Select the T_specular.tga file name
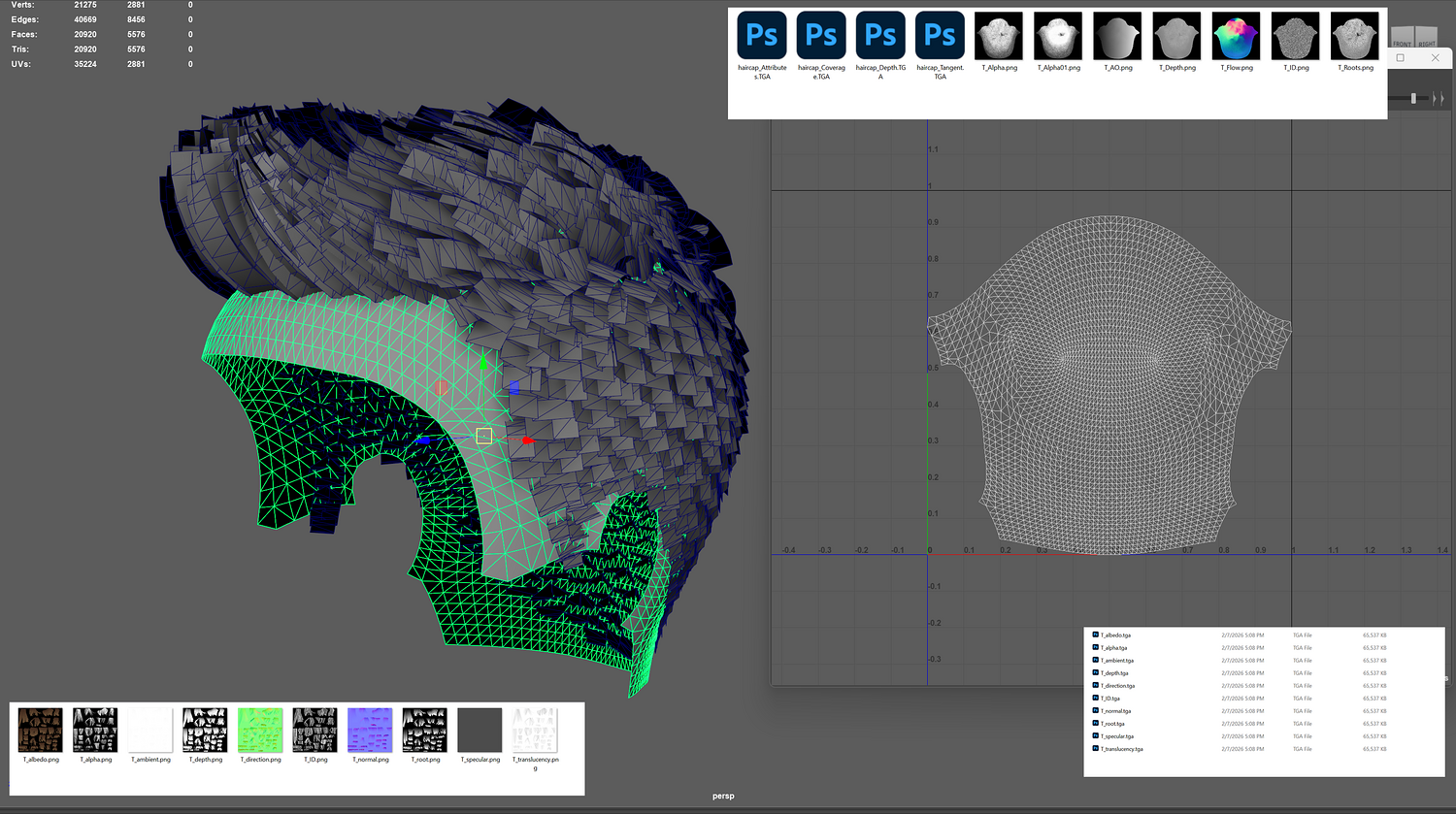 (x=1117, y=736)
